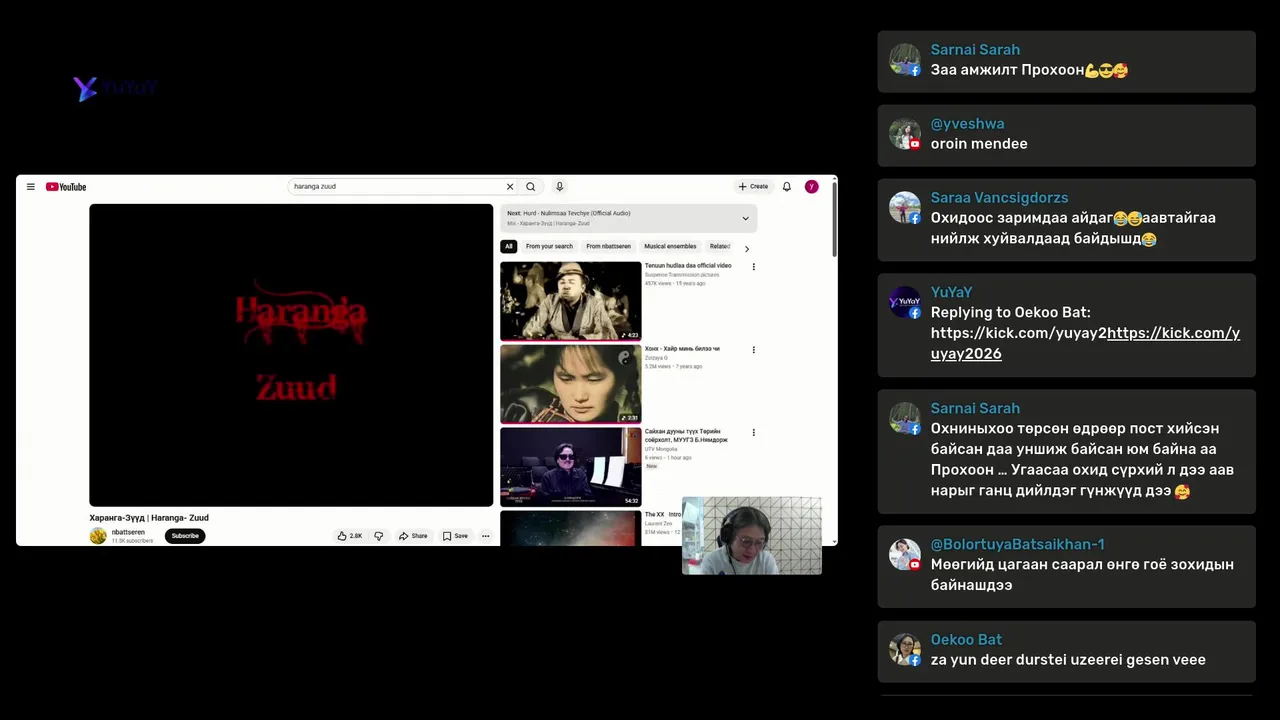Click the 'Saraa Vancsigdorzs' username
The height and width of the screenshot is (720, 1280).
[999, 198]
